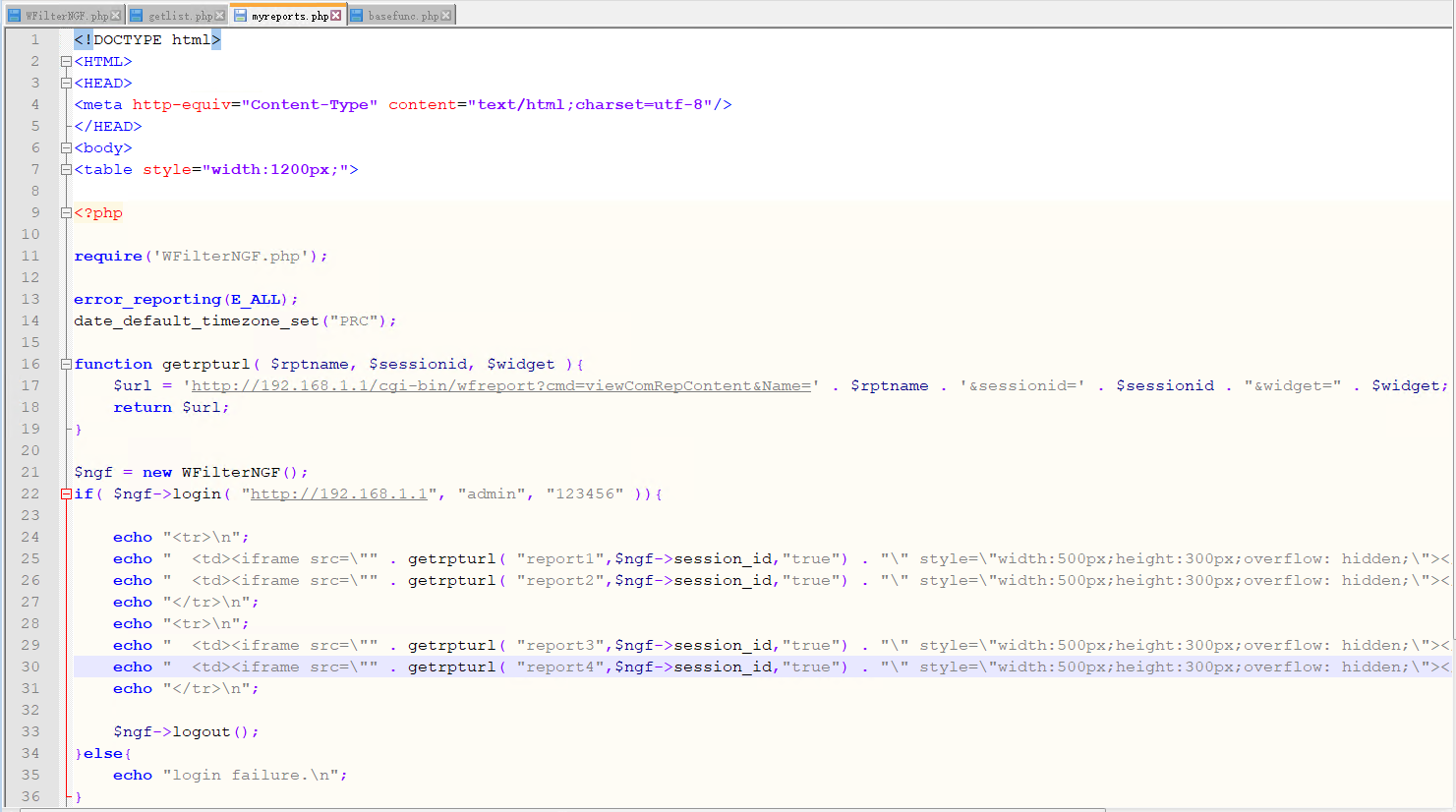Screen dimensions: 1456x812
Task: Fold the getrpturl function block
Action: click(66, 365)
